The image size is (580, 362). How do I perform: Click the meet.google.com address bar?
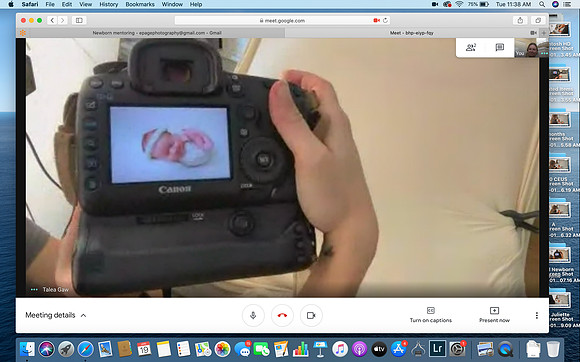pyautogui.click(x=282, y=20)
